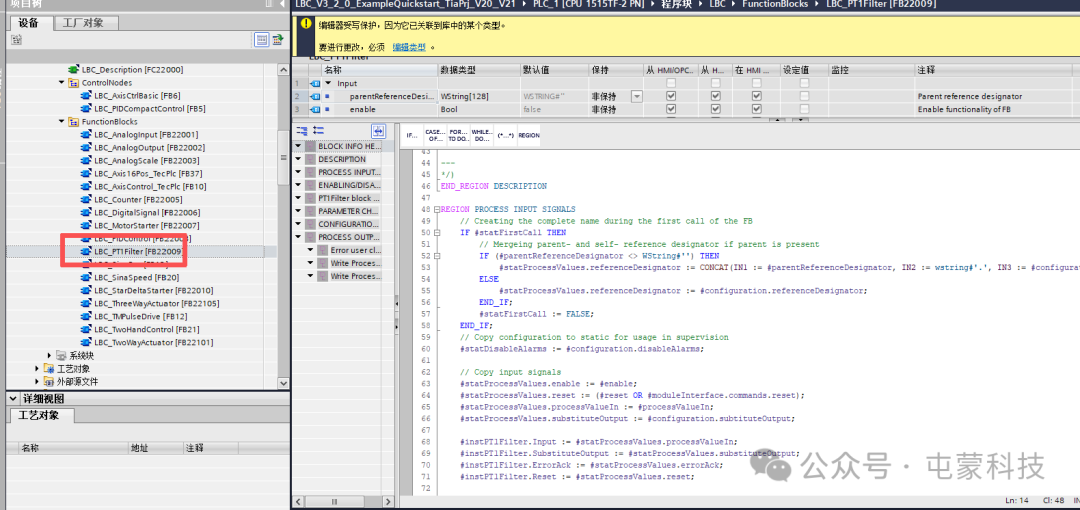Check the setpoint checkbox for Input row
Screen dimensions: 1080x510
(804, 83)
